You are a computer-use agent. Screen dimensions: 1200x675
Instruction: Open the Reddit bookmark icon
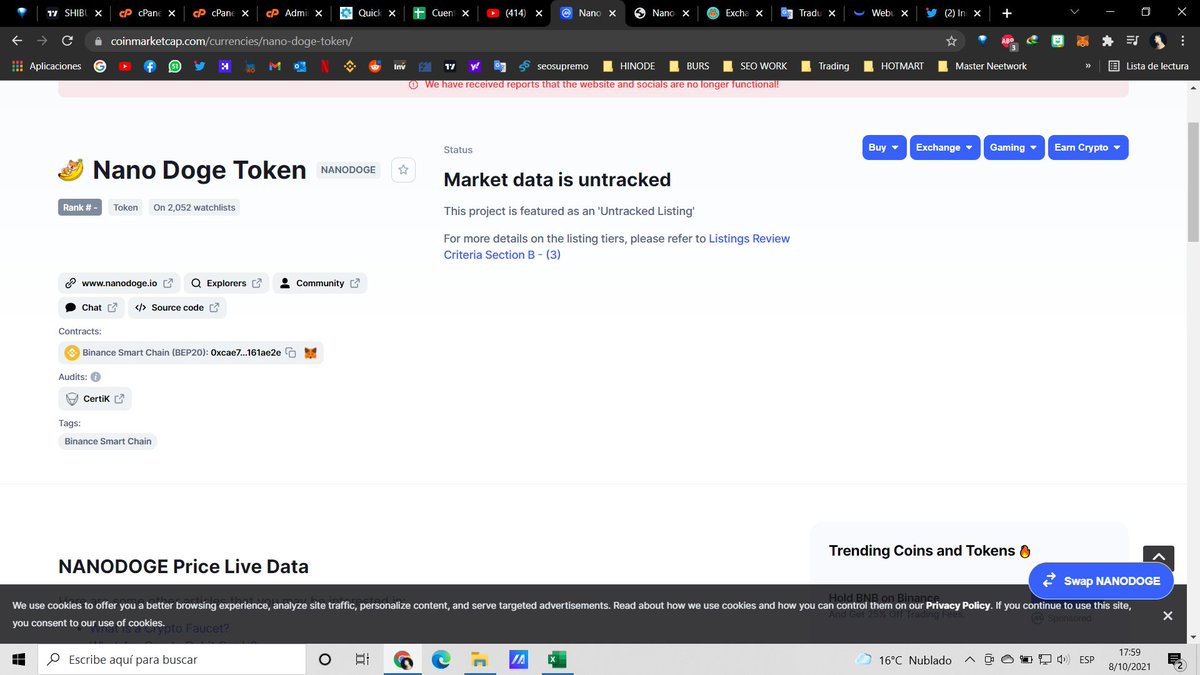(375, 66)
